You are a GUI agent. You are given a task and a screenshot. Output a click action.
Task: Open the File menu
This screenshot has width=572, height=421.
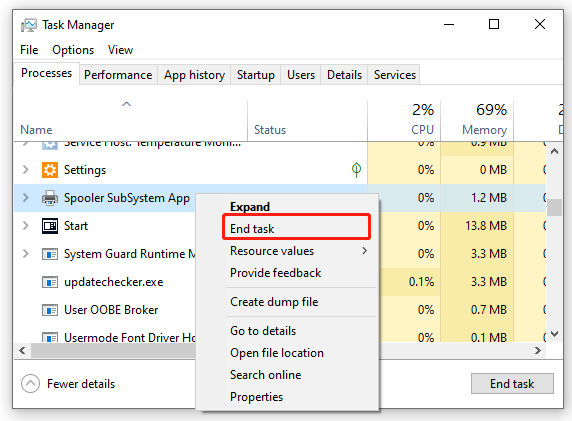pyautogui.click(x=29, y=50)
